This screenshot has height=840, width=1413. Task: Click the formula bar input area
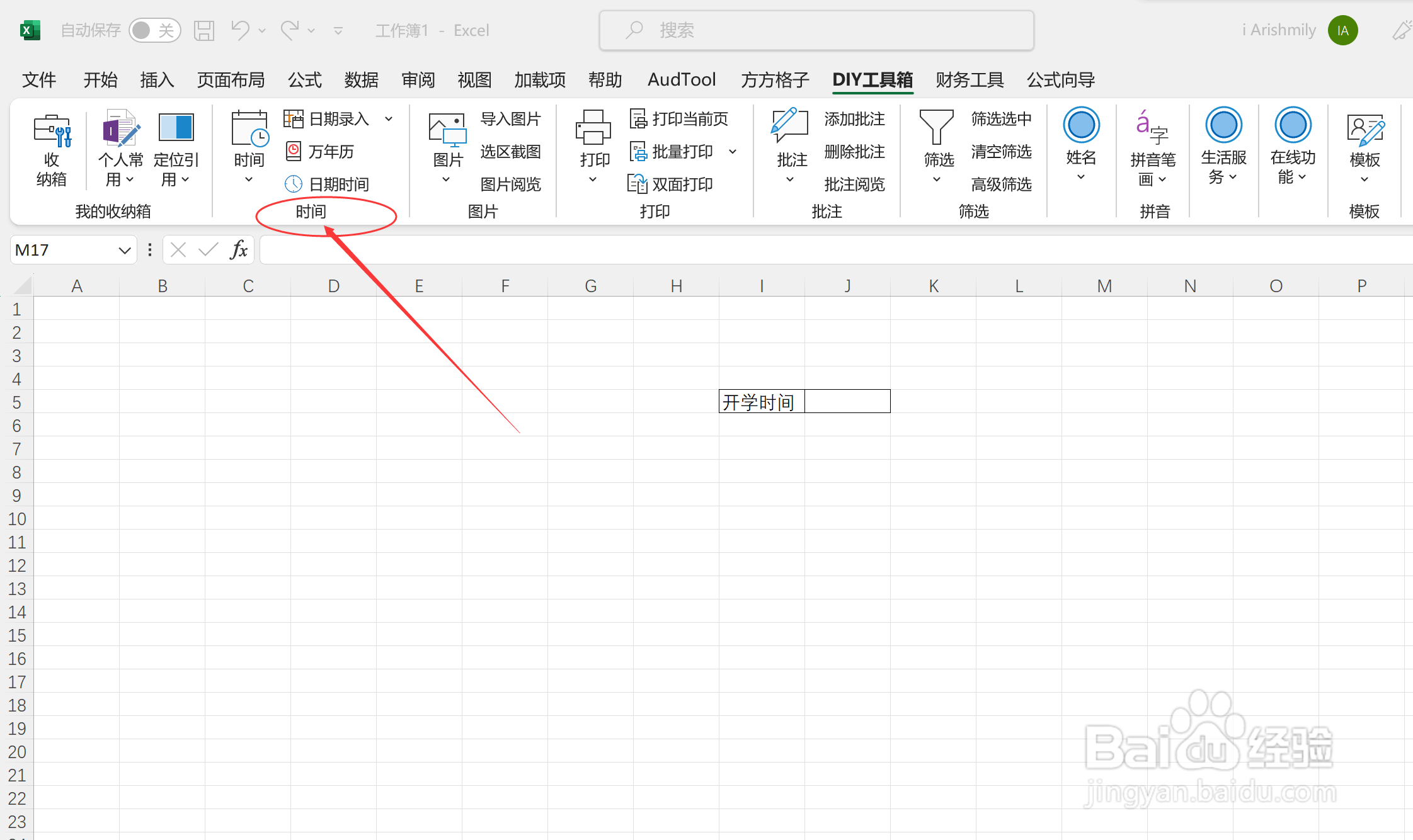click(836, 250)
